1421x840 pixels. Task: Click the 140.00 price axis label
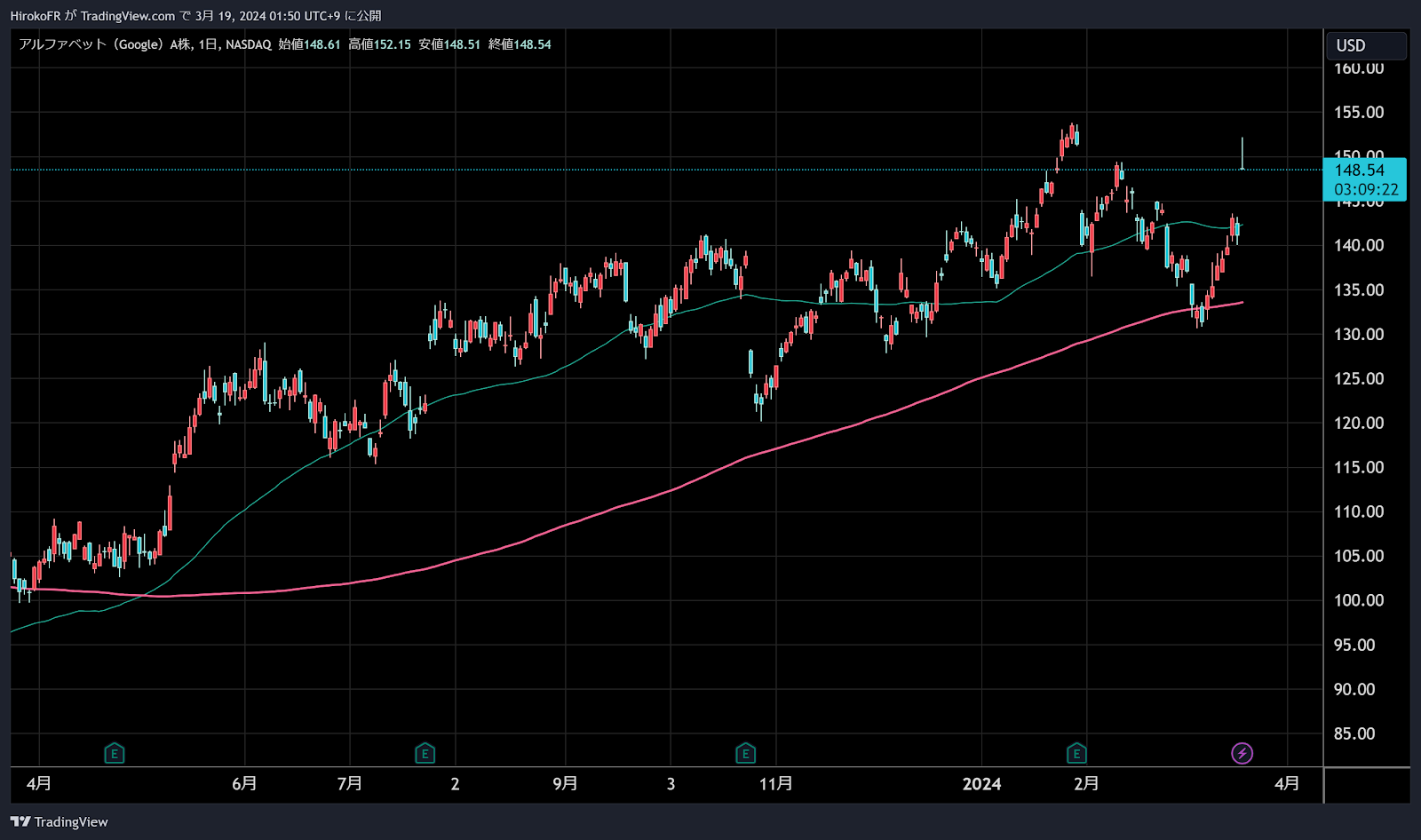point(1359,245)
